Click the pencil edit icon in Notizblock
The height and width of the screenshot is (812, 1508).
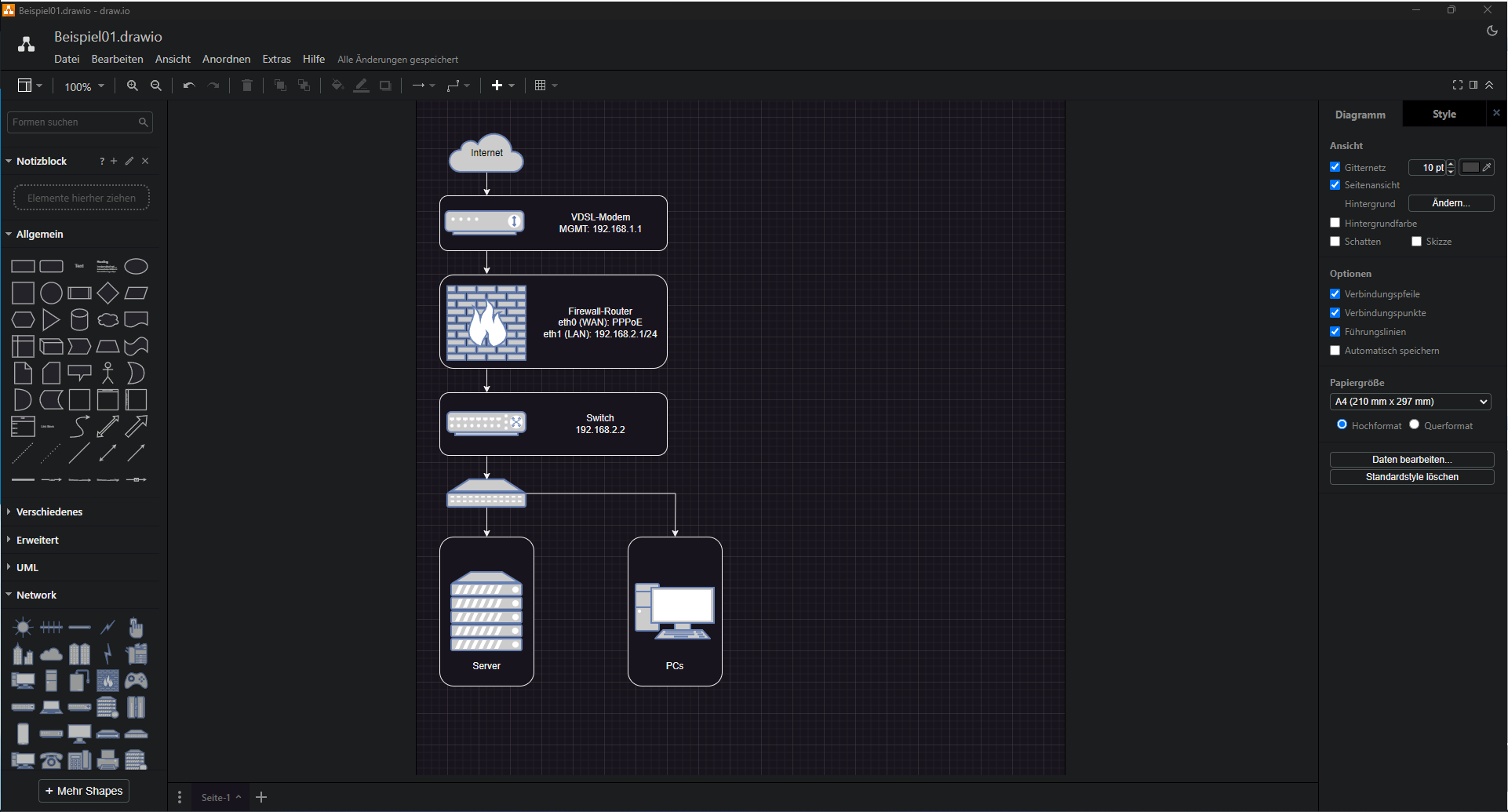click(x=129, y=161)
